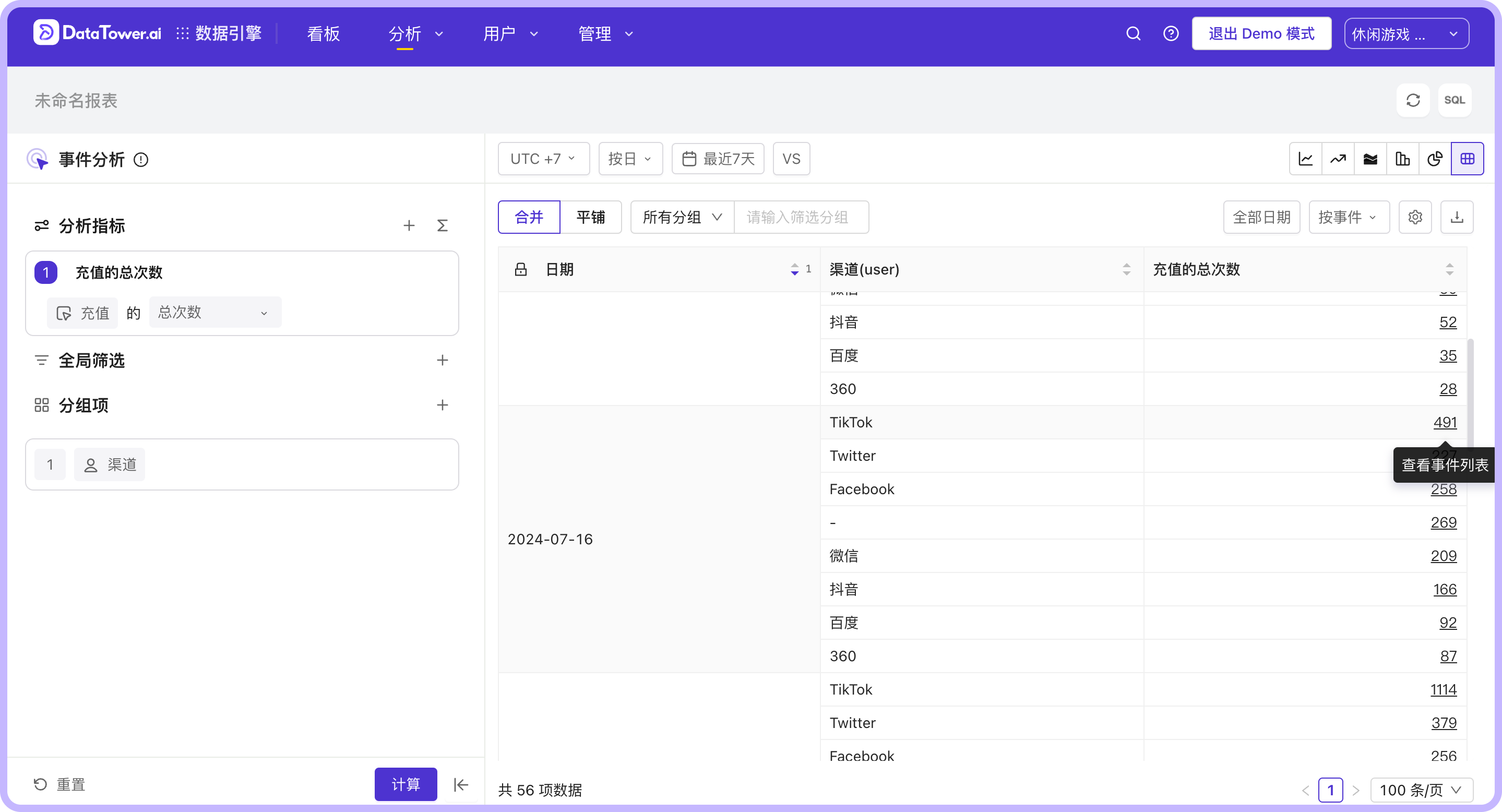Open the 所有分组 grouping dropdown
This screenshot has width=1502, height=812.
coord(681,216)
